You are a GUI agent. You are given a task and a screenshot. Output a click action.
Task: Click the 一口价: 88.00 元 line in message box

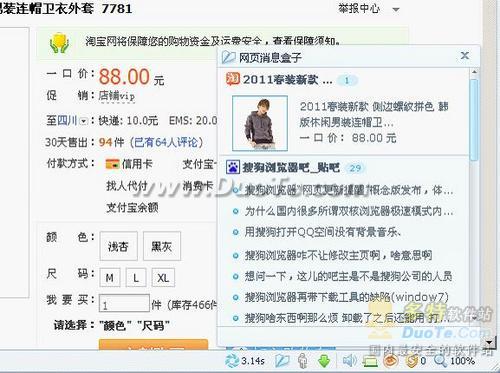(348, 137)
